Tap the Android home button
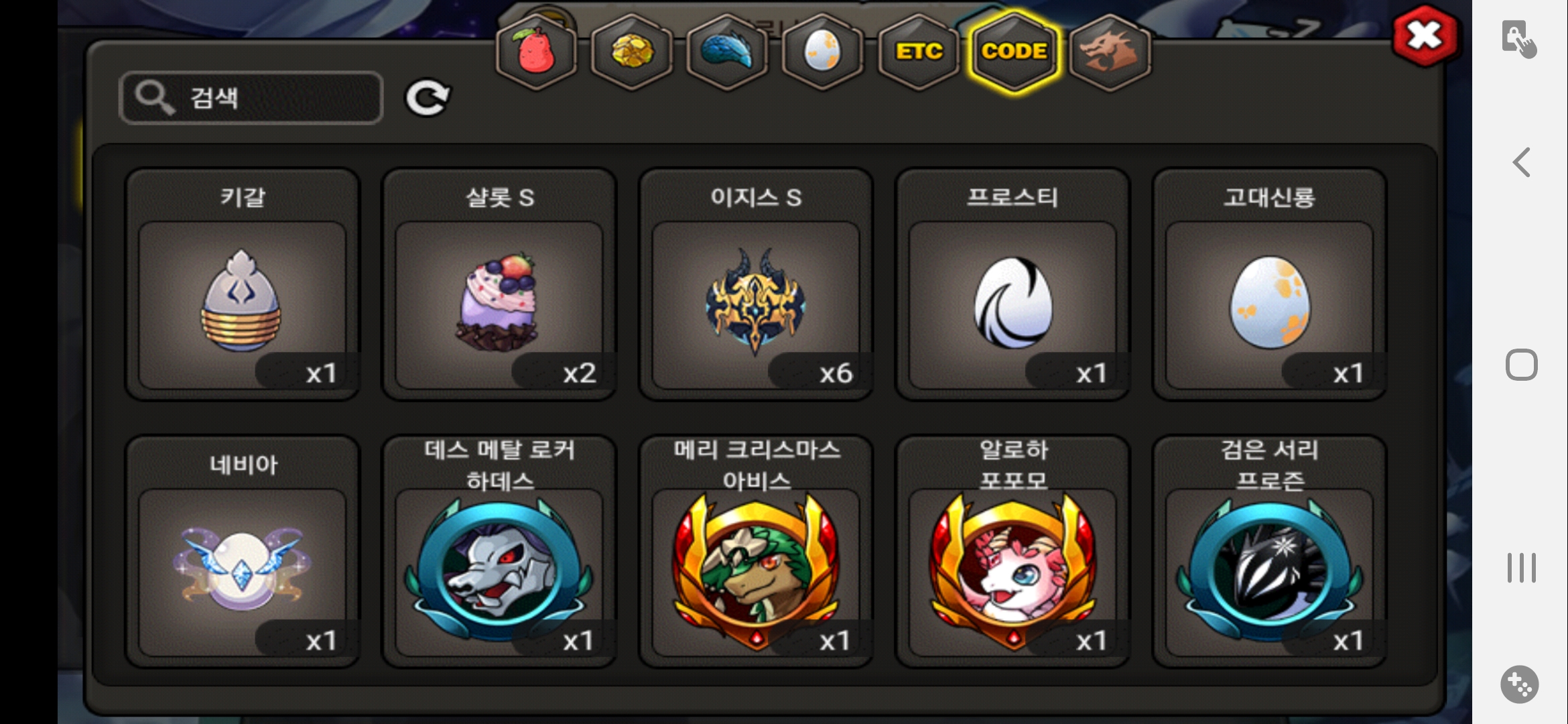 click(x=1521, y=365)
